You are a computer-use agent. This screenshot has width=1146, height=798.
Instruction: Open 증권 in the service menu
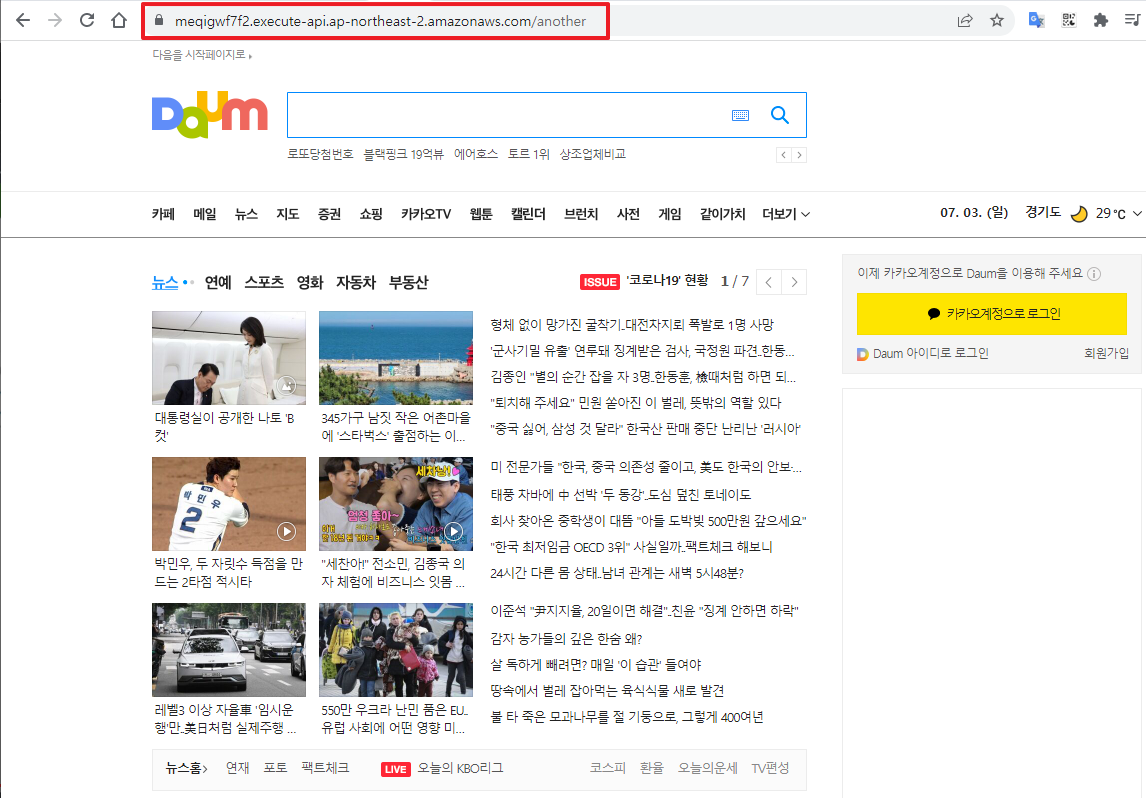(330, 214)
